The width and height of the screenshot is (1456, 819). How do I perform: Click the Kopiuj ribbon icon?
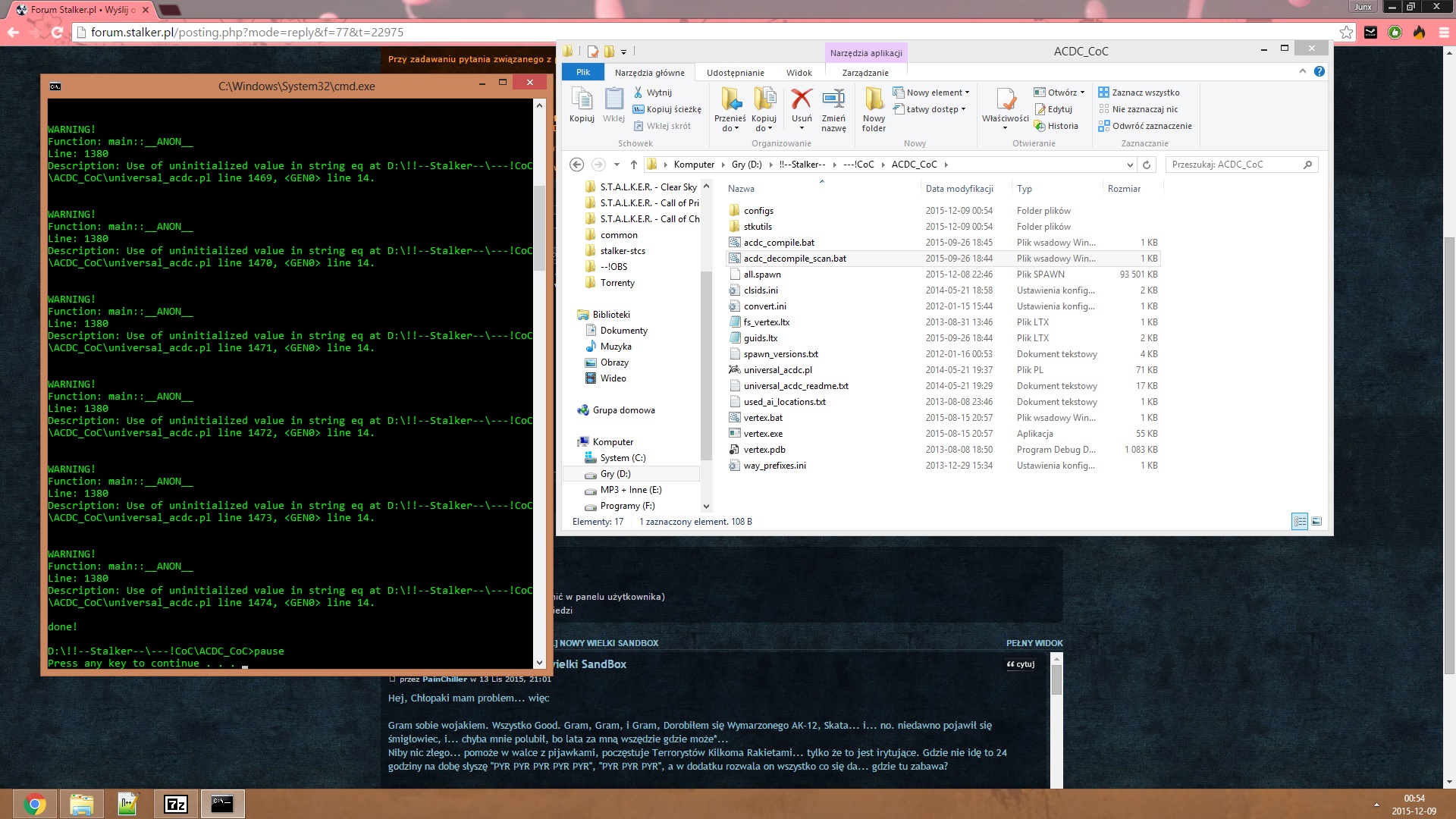[x=582, y=105]
